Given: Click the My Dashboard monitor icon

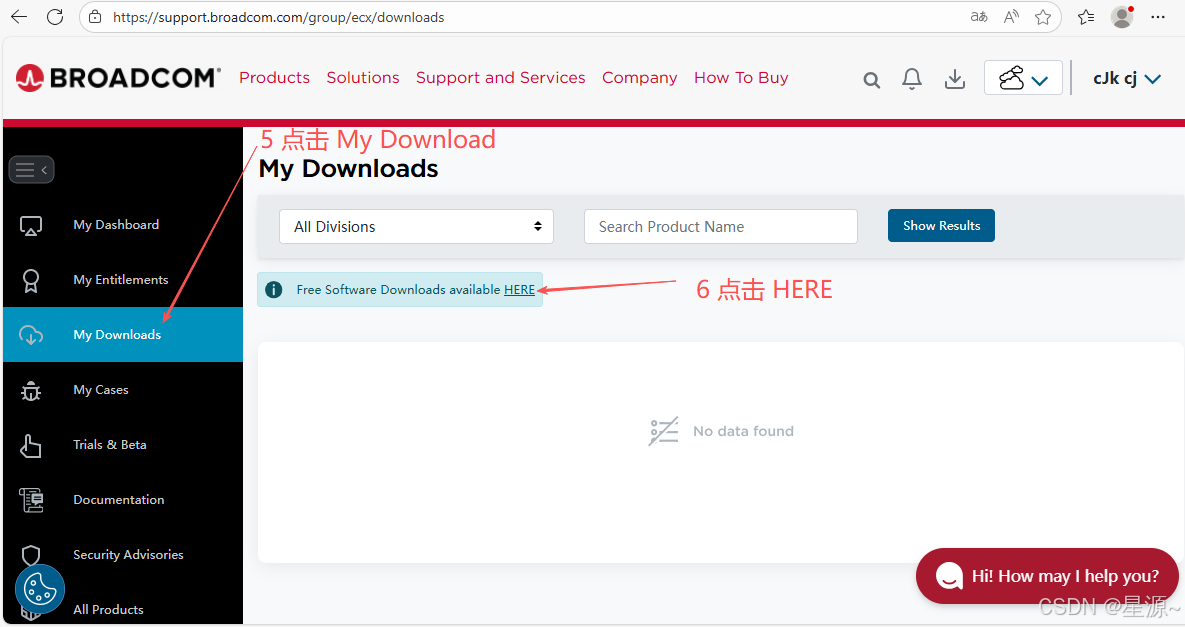Looking at the screenshot, I should (x=31, y=225).
